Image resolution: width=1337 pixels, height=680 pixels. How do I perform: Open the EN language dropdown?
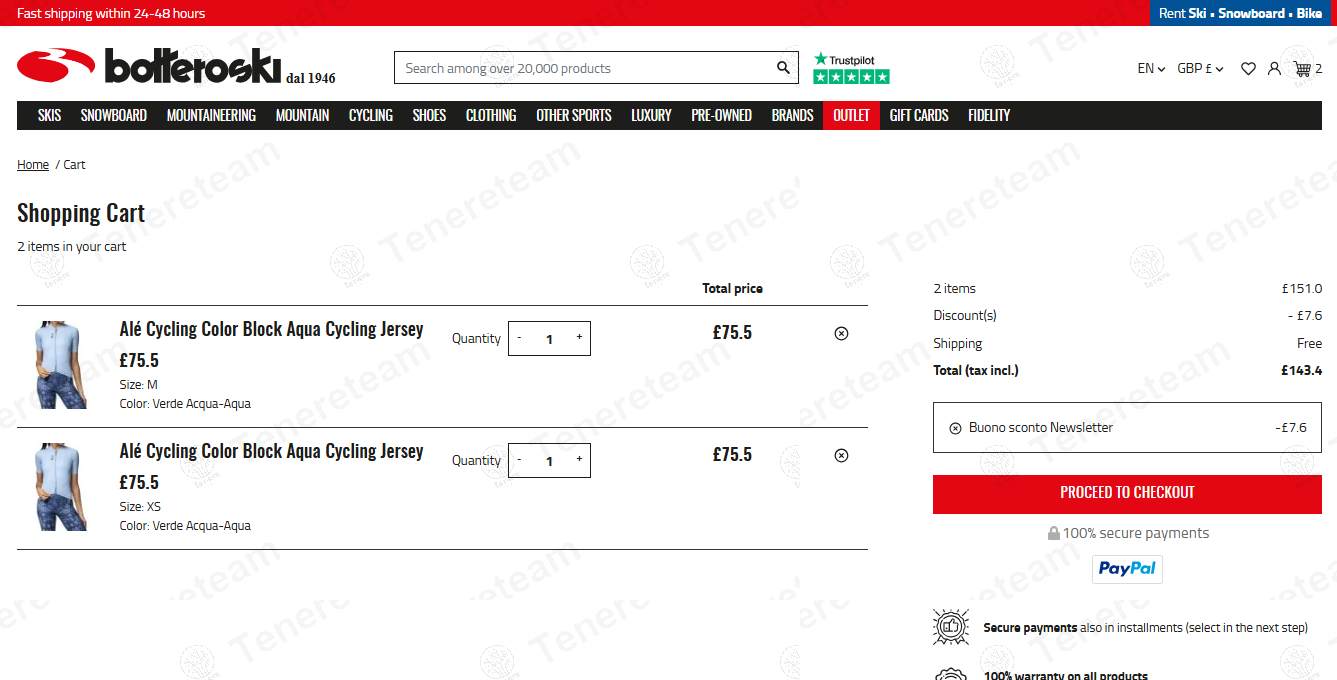[x=1151, y=69]
